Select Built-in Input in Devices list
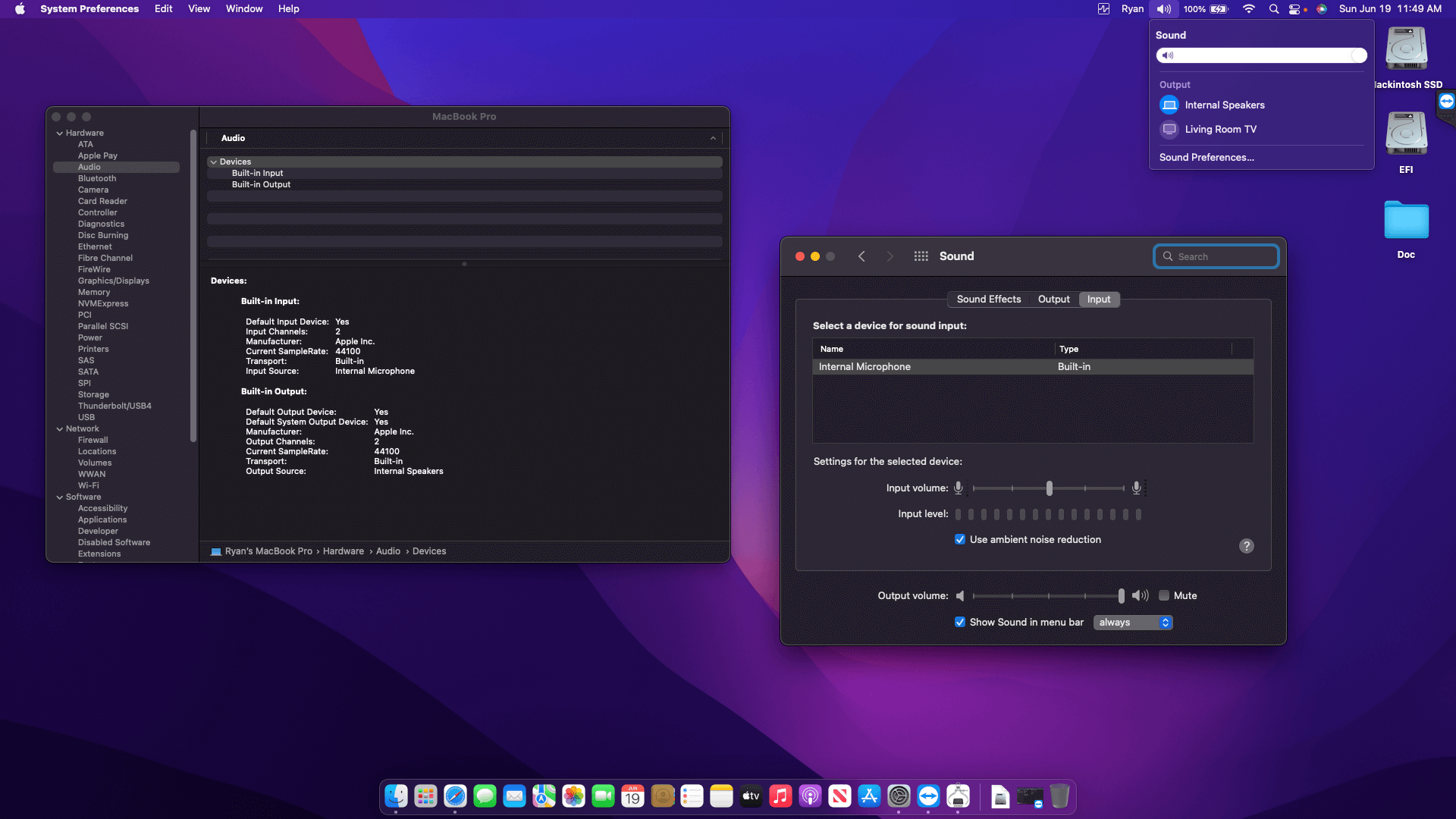The height and width of the screenshot is (819, 1456). point(465,173)
